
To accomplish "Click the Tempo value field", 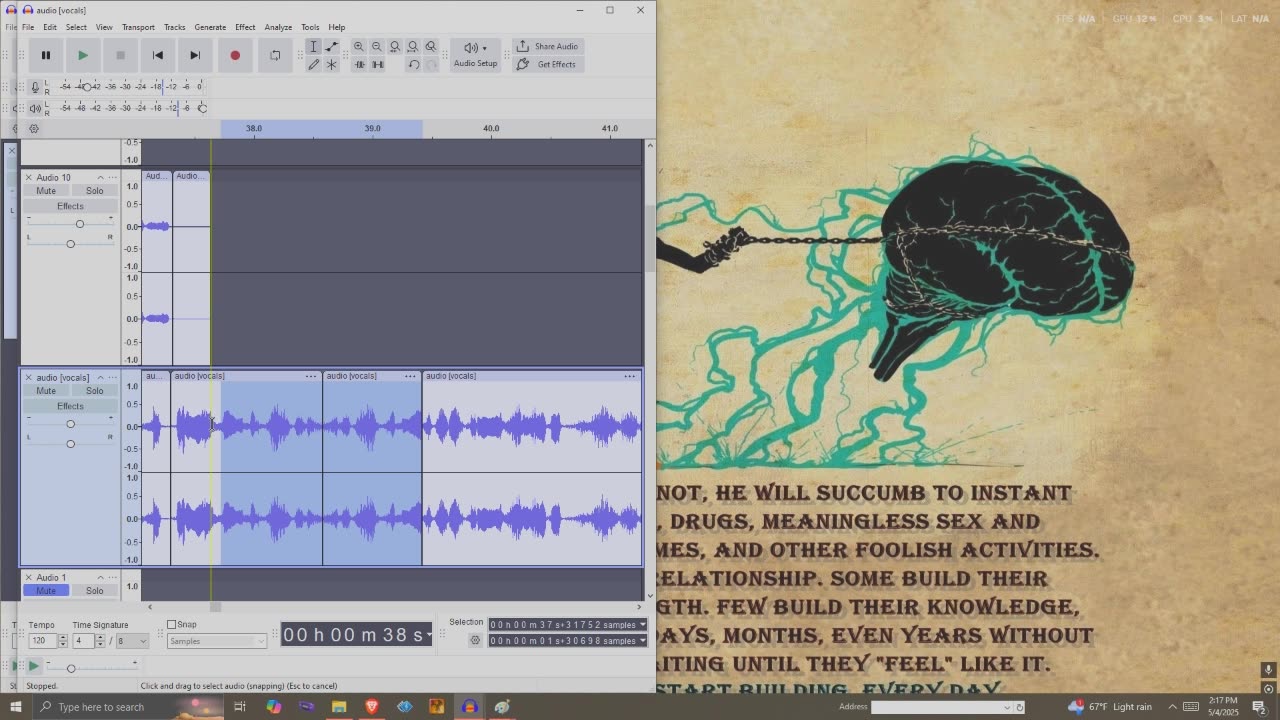I will coord(43,641).
